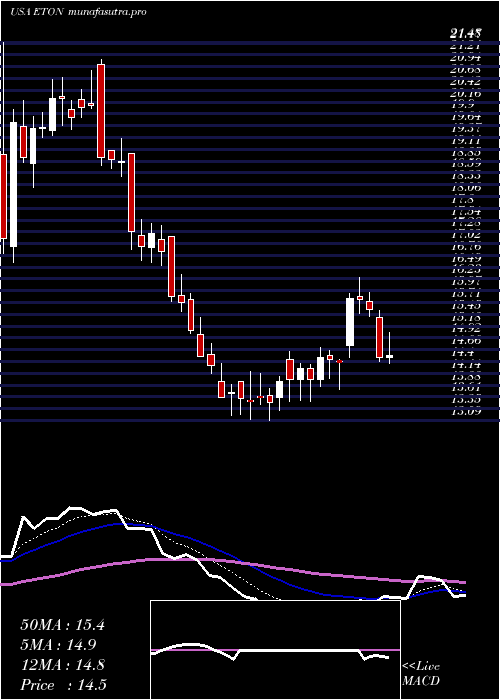Click the Price : 14.5 value
Image resolution: width=500 pixels, height=700 pixels.
(63, 685)
